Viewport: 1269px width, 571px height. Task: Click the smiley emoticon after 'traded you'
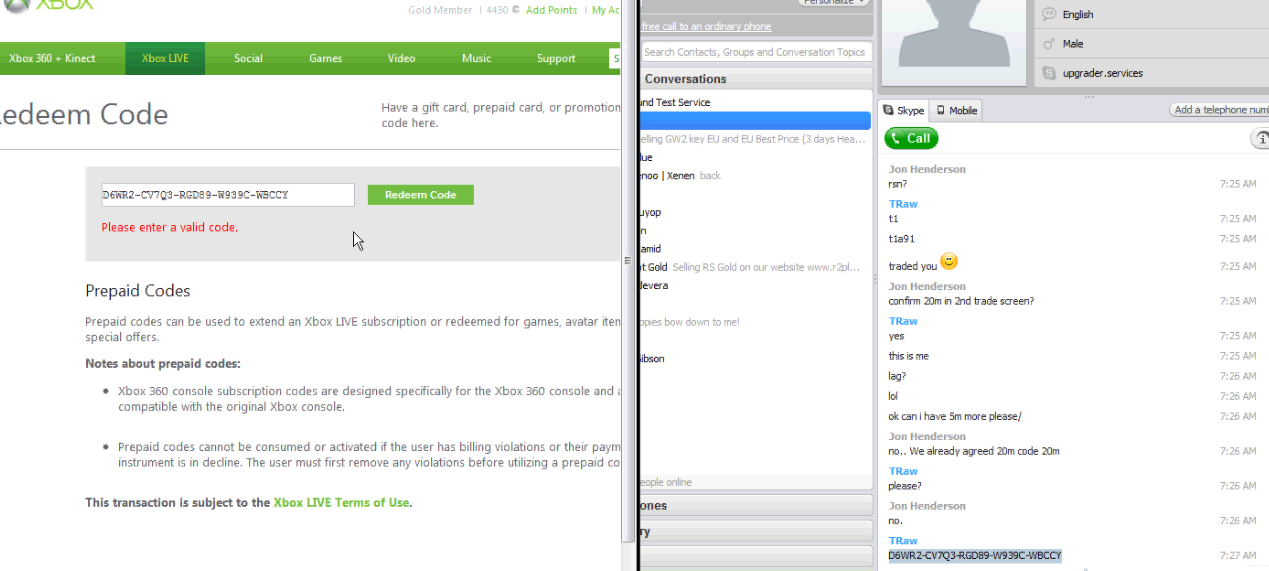pyautogui.click(x=949, y=262)
